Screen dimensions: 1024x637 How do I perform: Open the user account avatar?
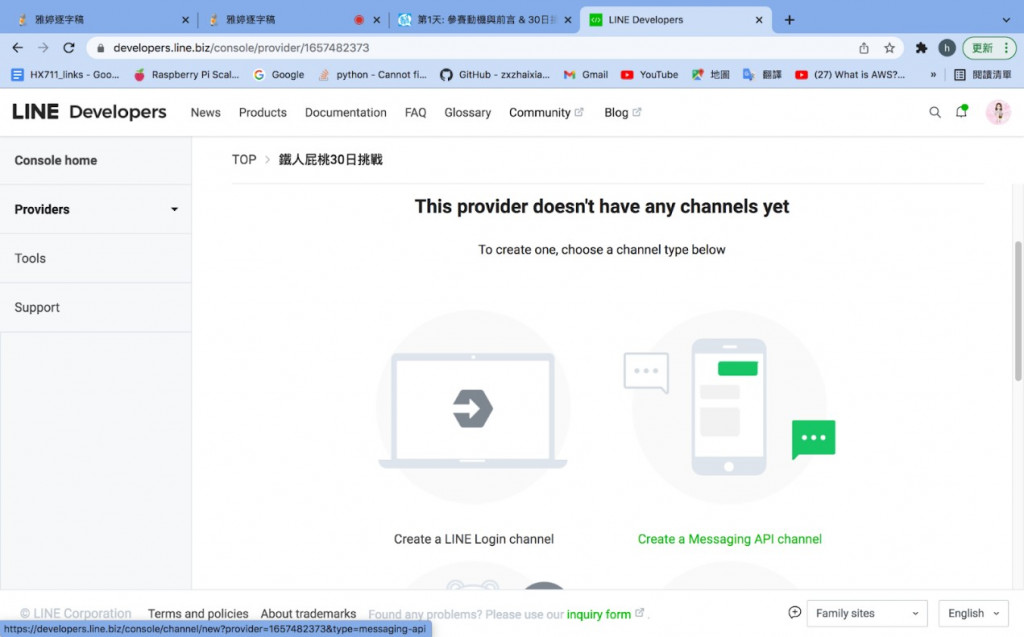point(998,112)
